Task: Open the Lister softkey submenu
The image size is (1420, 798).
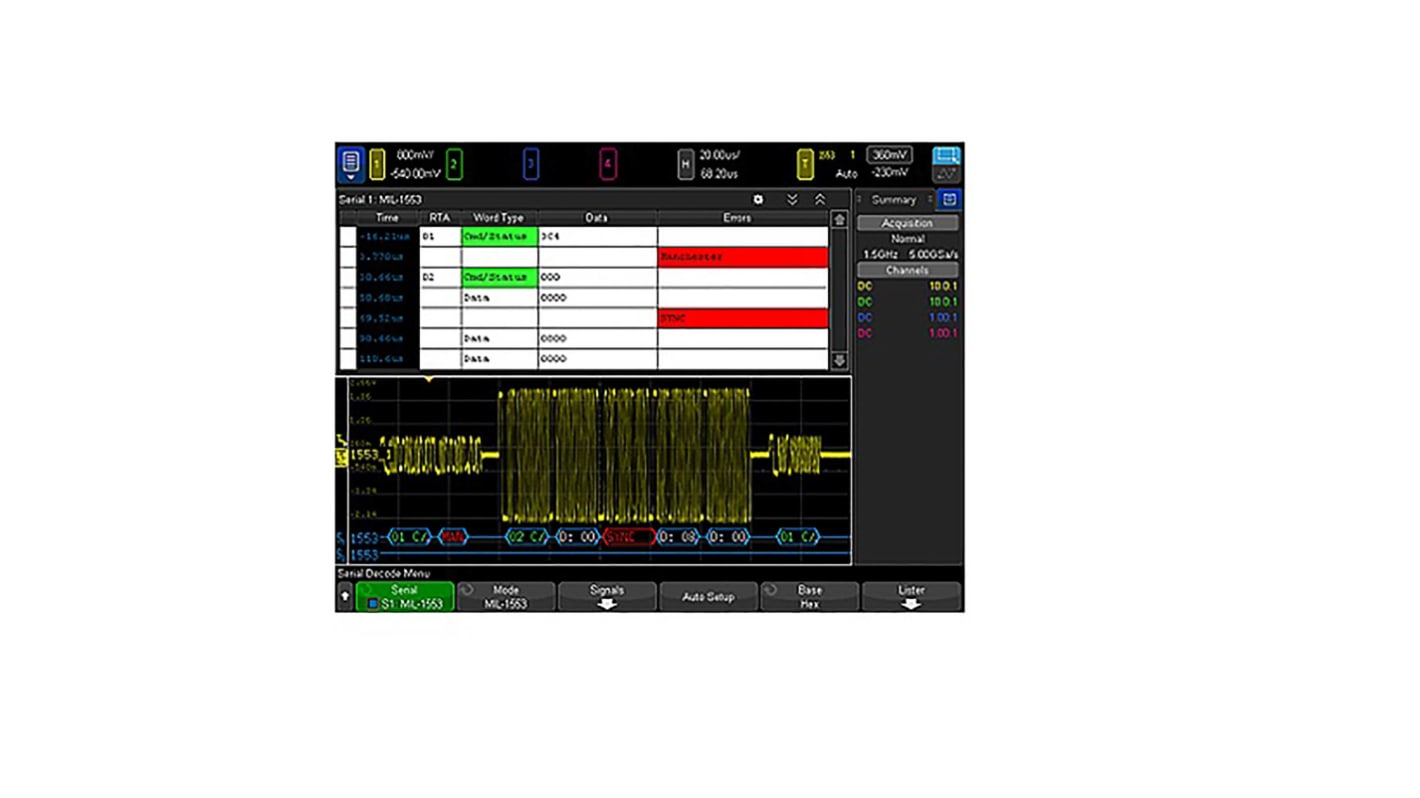Action: (911, 597)
